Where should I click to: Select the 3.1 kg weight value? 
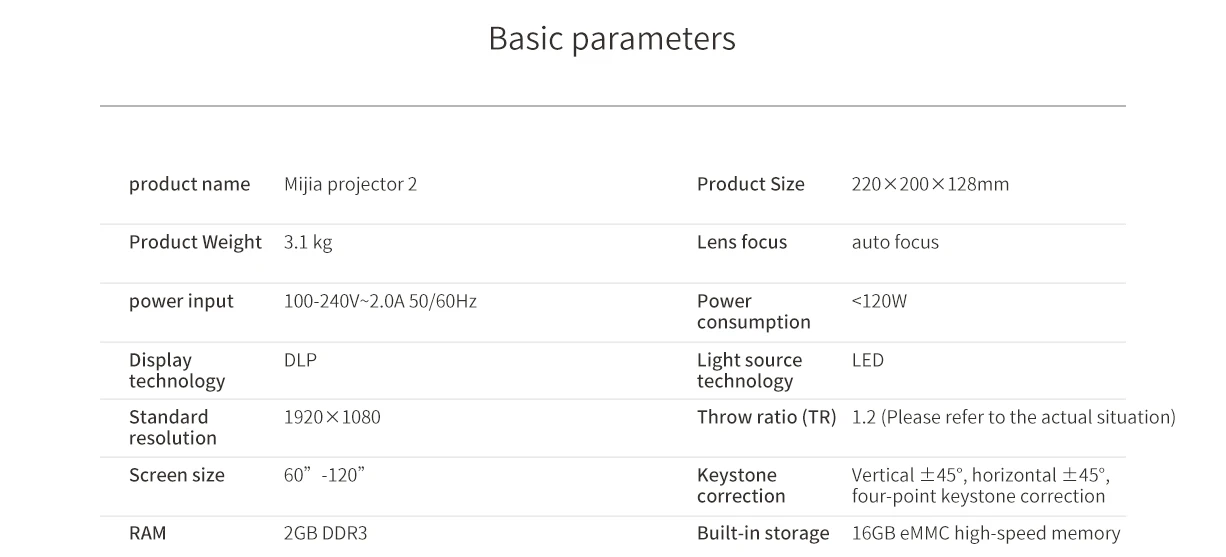[308, 243]
